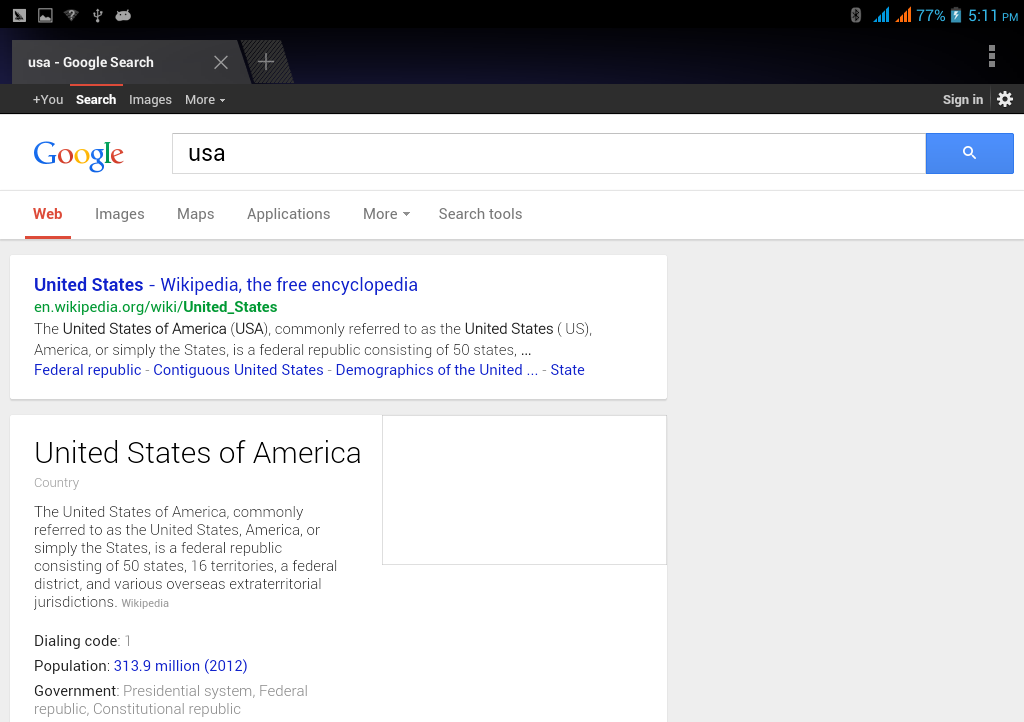1024x722 pixels.
Task: Expand the More dropdown beside Applications
Action: 387,214
